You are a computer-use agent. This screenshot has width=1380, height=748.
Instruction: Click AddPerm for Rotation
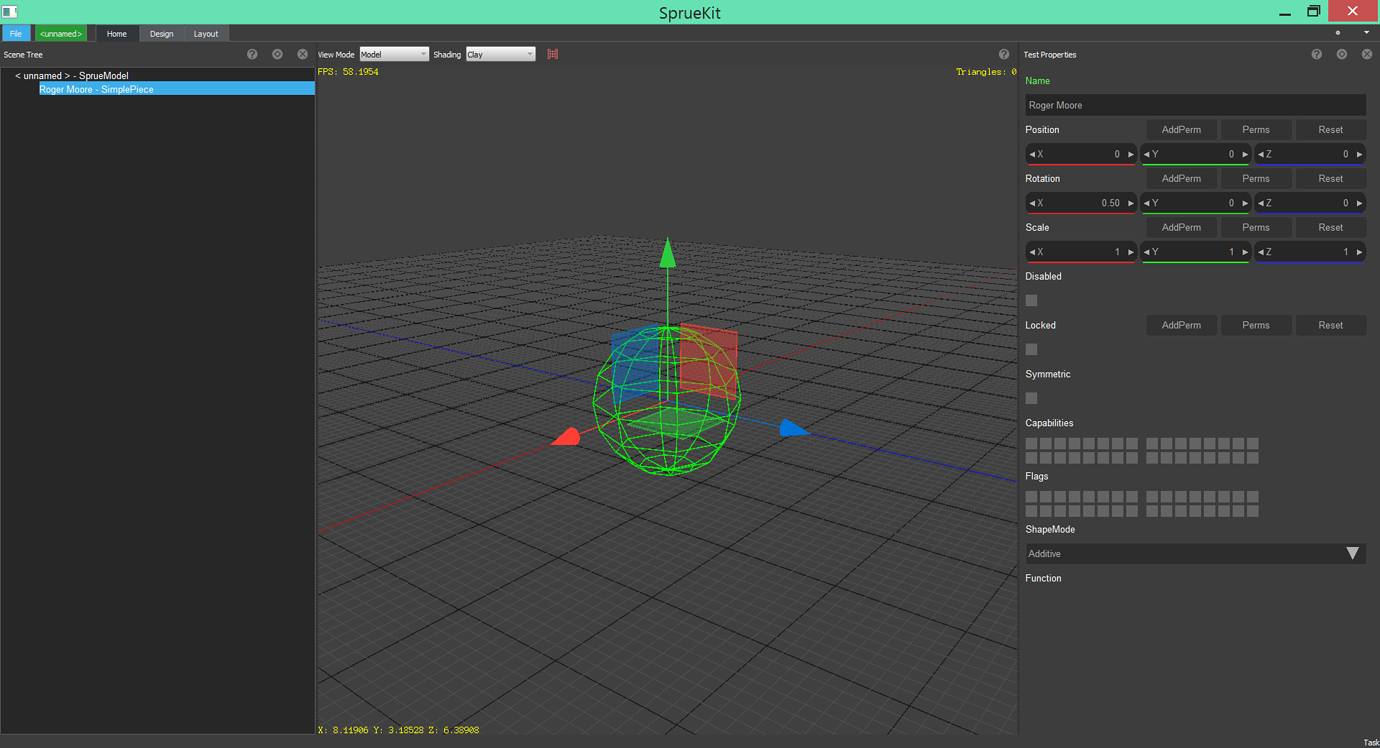click(x=1181, y=179)
